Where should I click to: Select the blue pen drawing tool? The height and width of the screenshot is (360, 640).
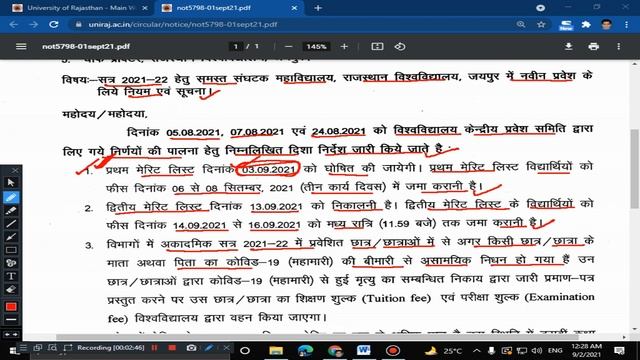coord(11,198)
